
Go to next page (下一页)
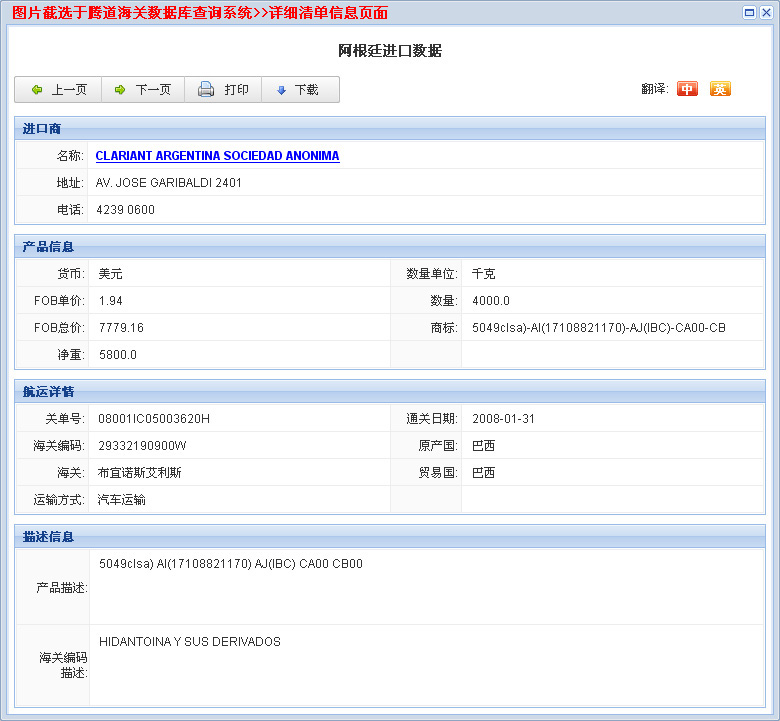[143, 90]
